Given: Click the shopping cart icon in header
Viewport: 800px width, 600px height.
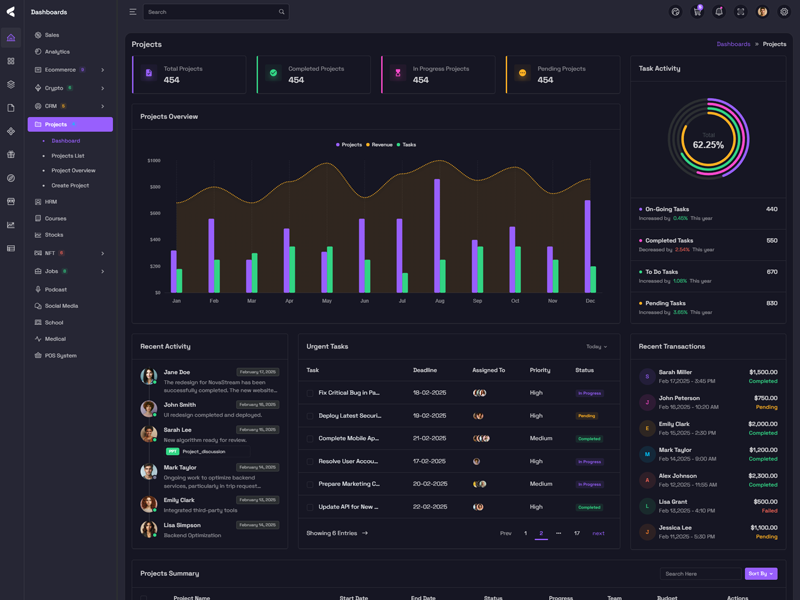Looking at the screenshot, I should click(x=697, y=12).
